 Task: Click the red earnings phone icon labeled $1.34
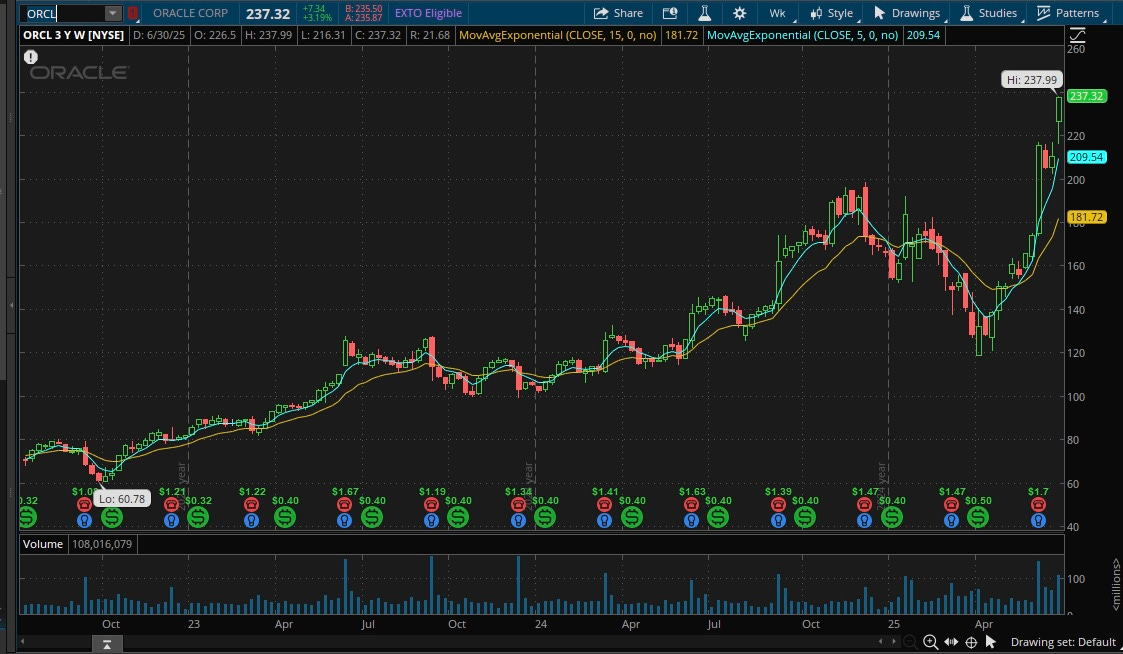(x=518, y=504)
